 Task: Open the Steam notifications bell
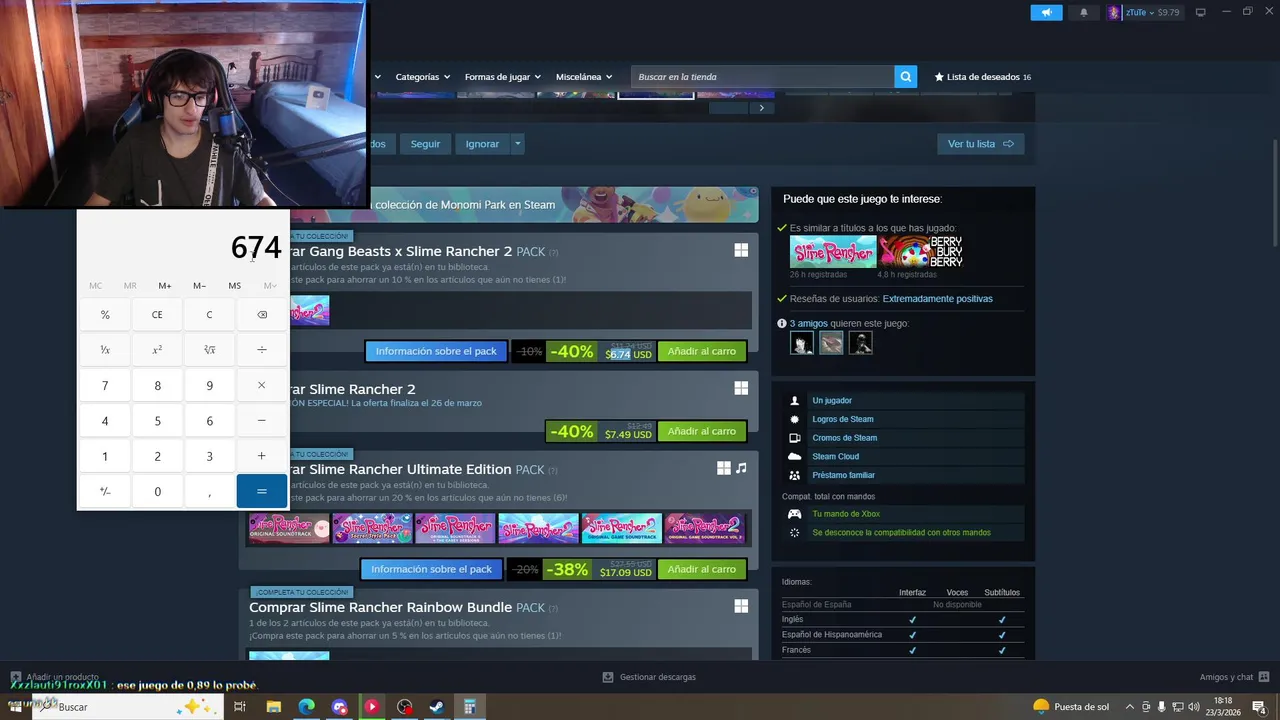point(1084,12)
